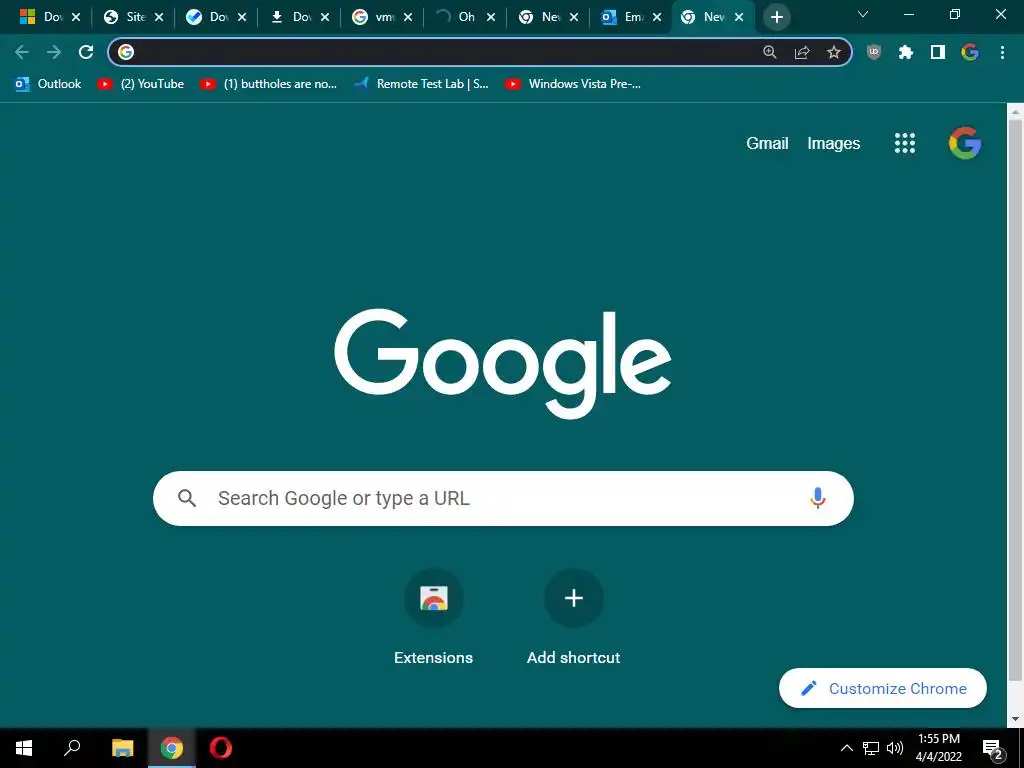Show hidden system tray icons

(846, 748)
